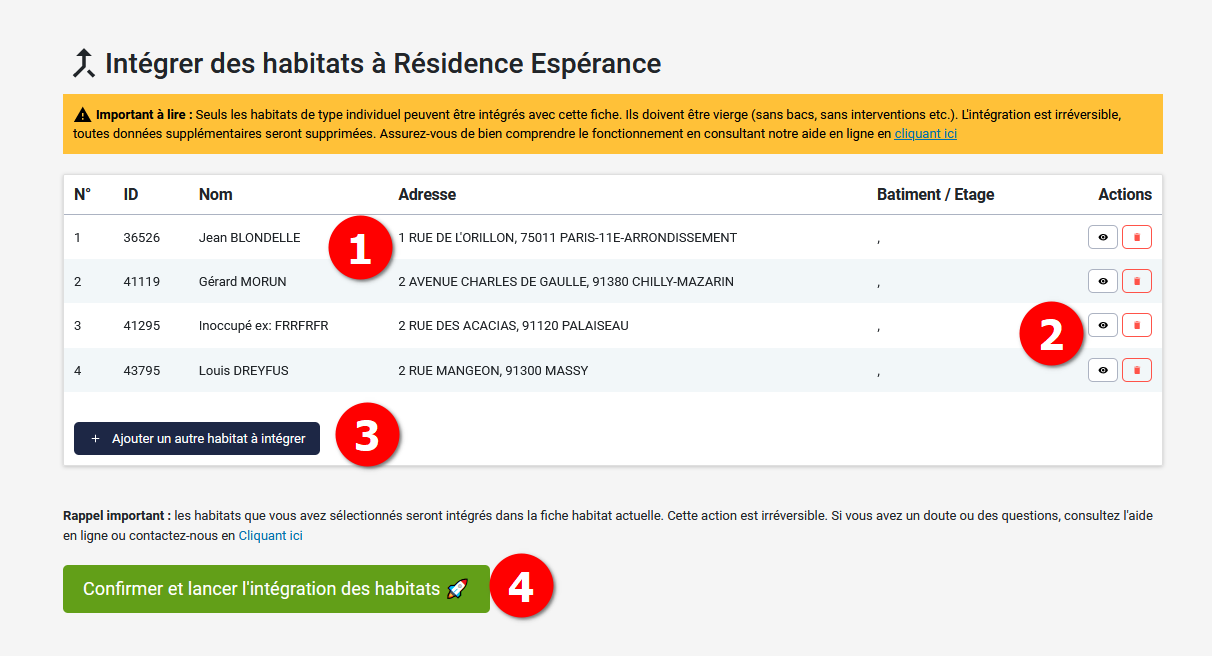View Gérard MORUN habitat with eye icon

[1102, 282]
